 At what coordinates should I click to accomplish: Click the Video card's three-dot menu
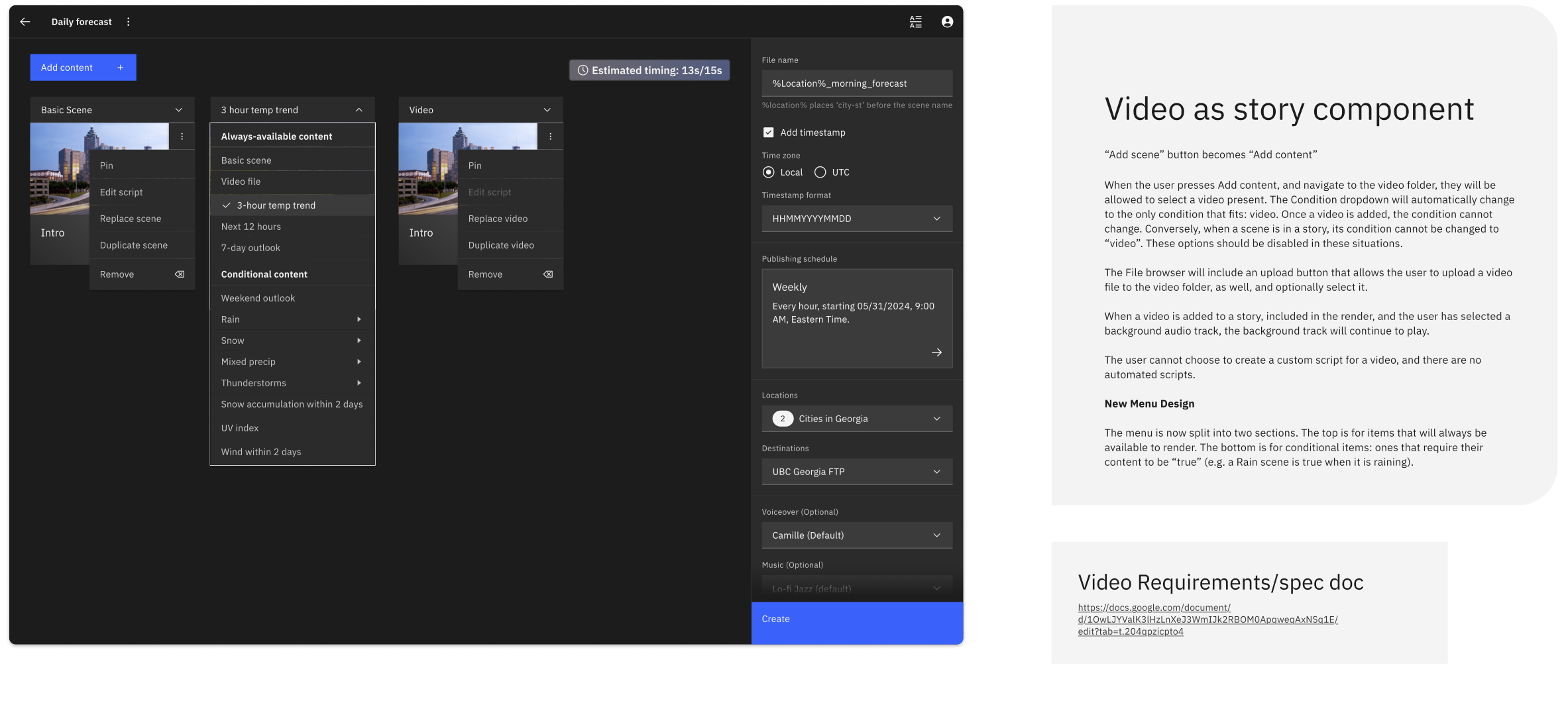coord(550,136)
